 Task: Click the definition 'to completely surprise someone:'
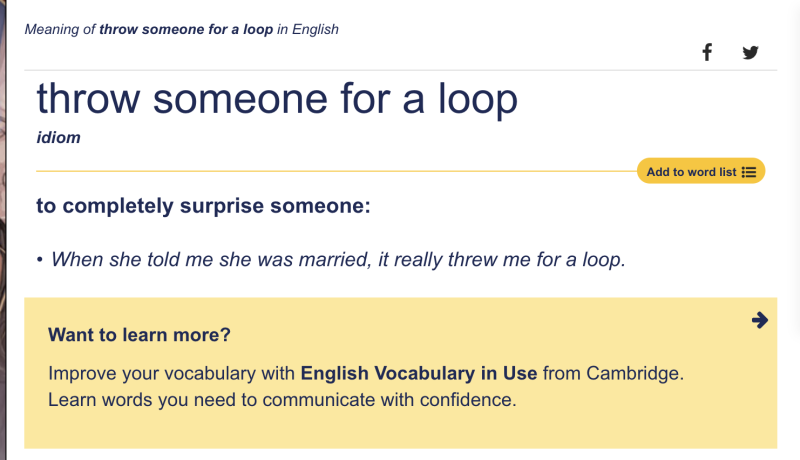[203, 206]
